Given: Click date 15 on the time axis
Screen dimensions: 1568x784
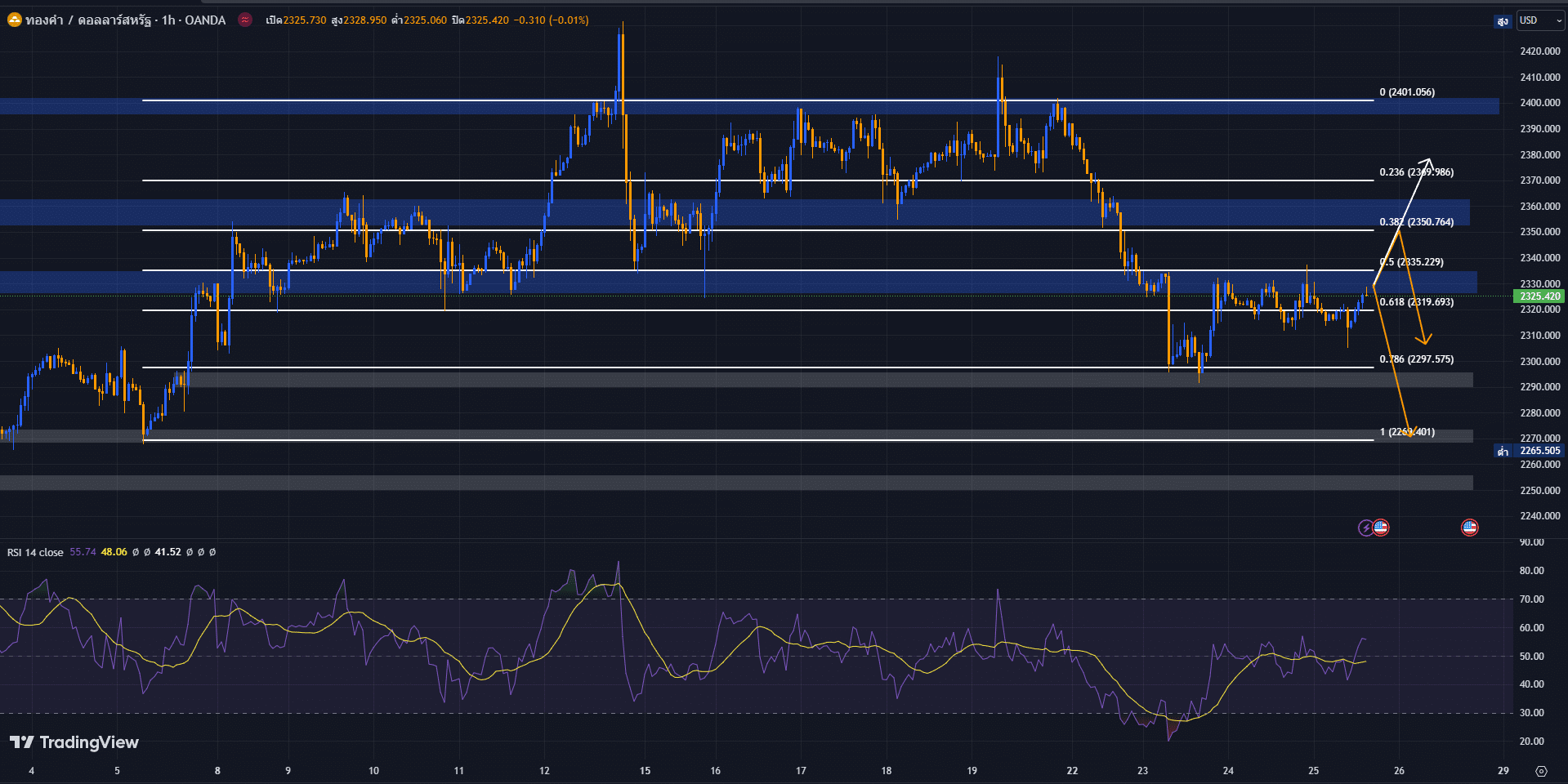Looking at the screenshot, I should [645, 771].
